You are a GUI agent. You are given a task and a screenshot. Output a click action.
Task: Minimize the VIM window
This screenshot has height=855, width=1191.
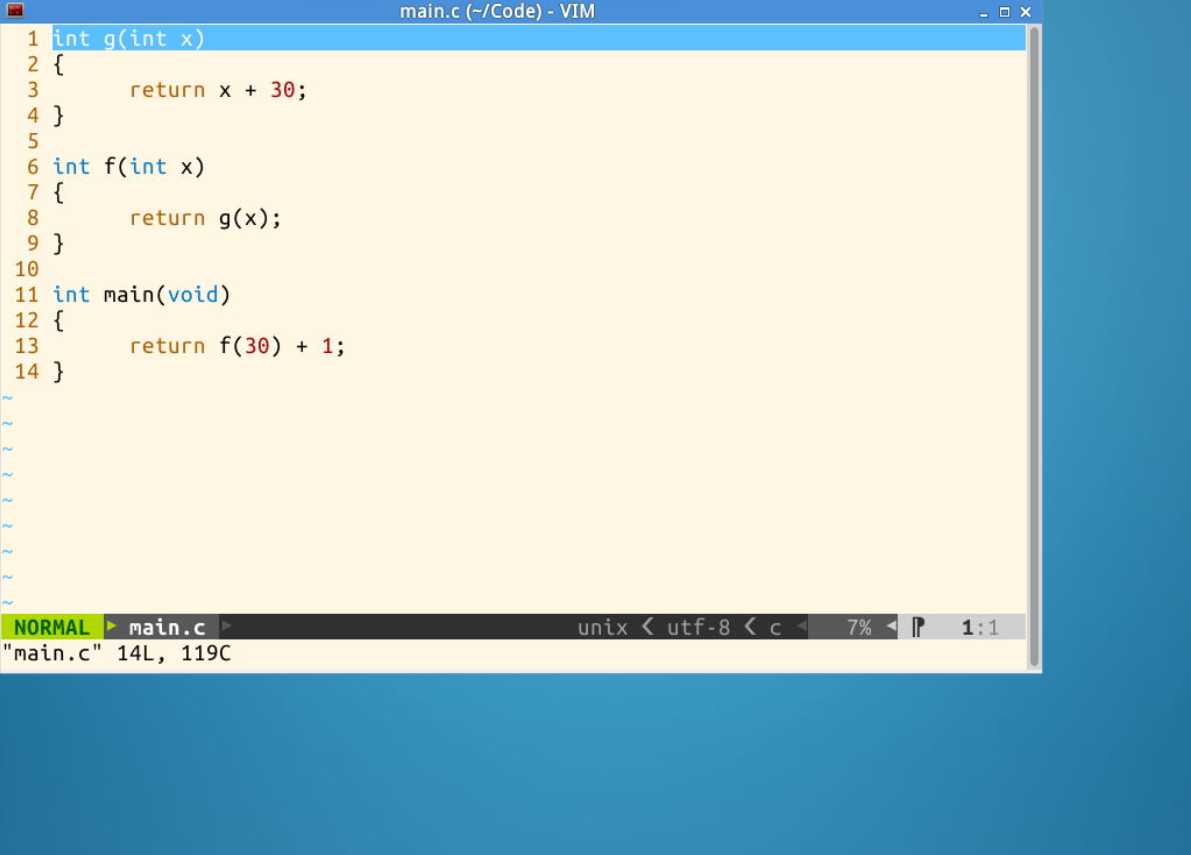(x=984, y=12)
